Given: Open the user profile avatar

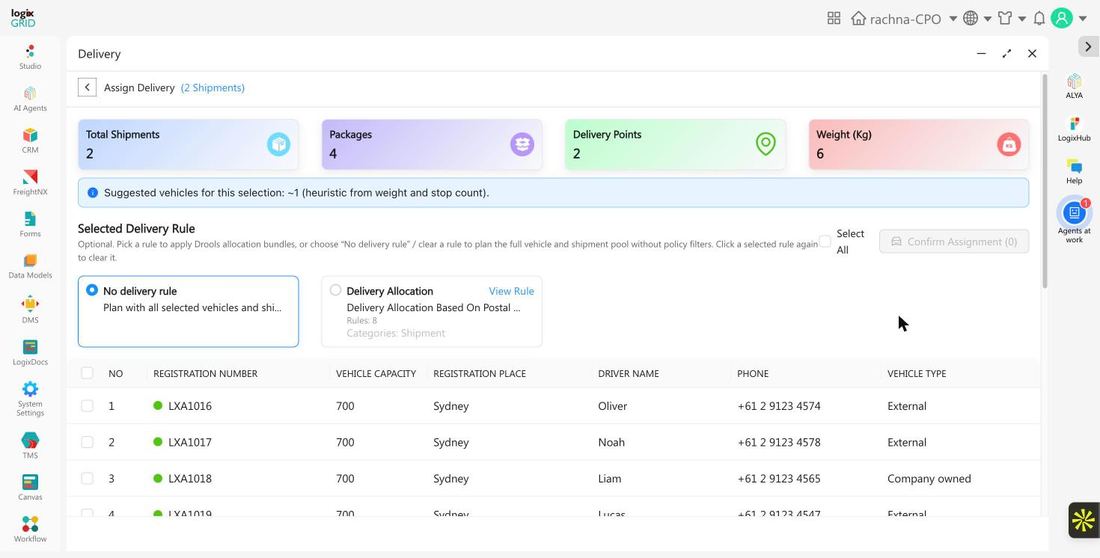Looking at the screenshot, I should coord(1061,18).
